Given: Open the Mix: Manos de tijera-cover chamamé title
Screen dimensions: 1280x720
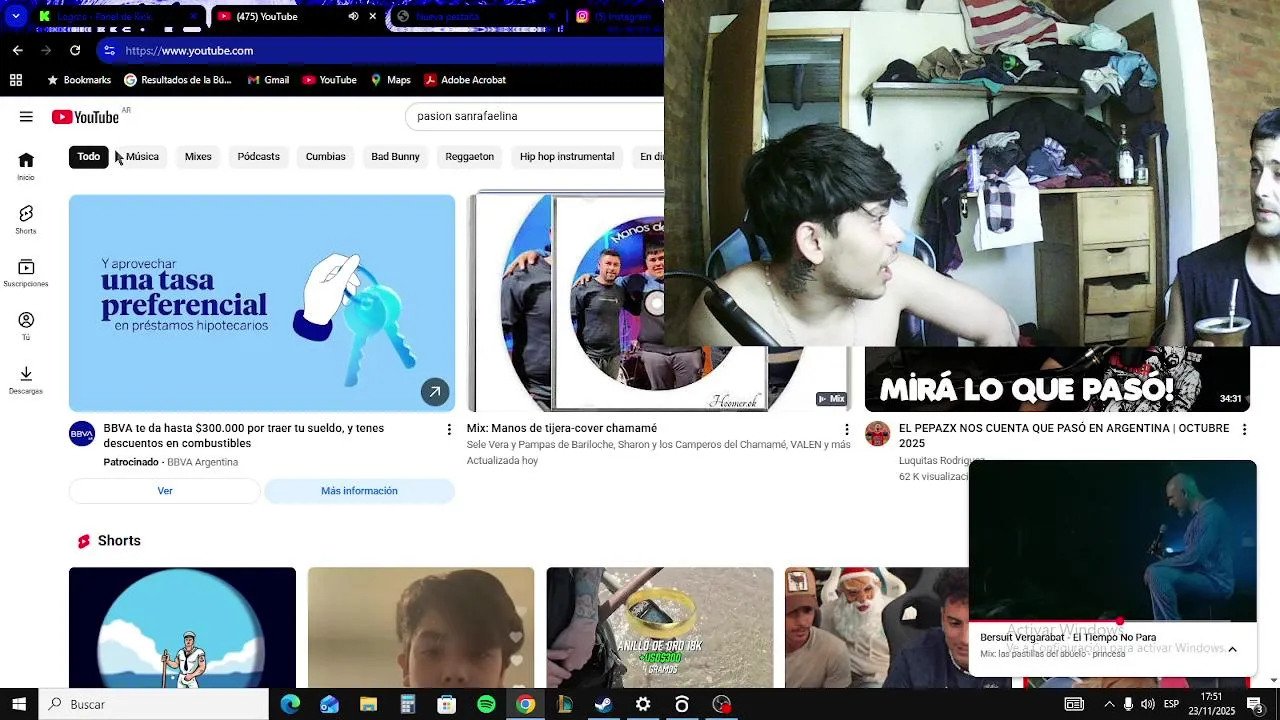Looking at the screenshot, I should (x=562, y=429).
